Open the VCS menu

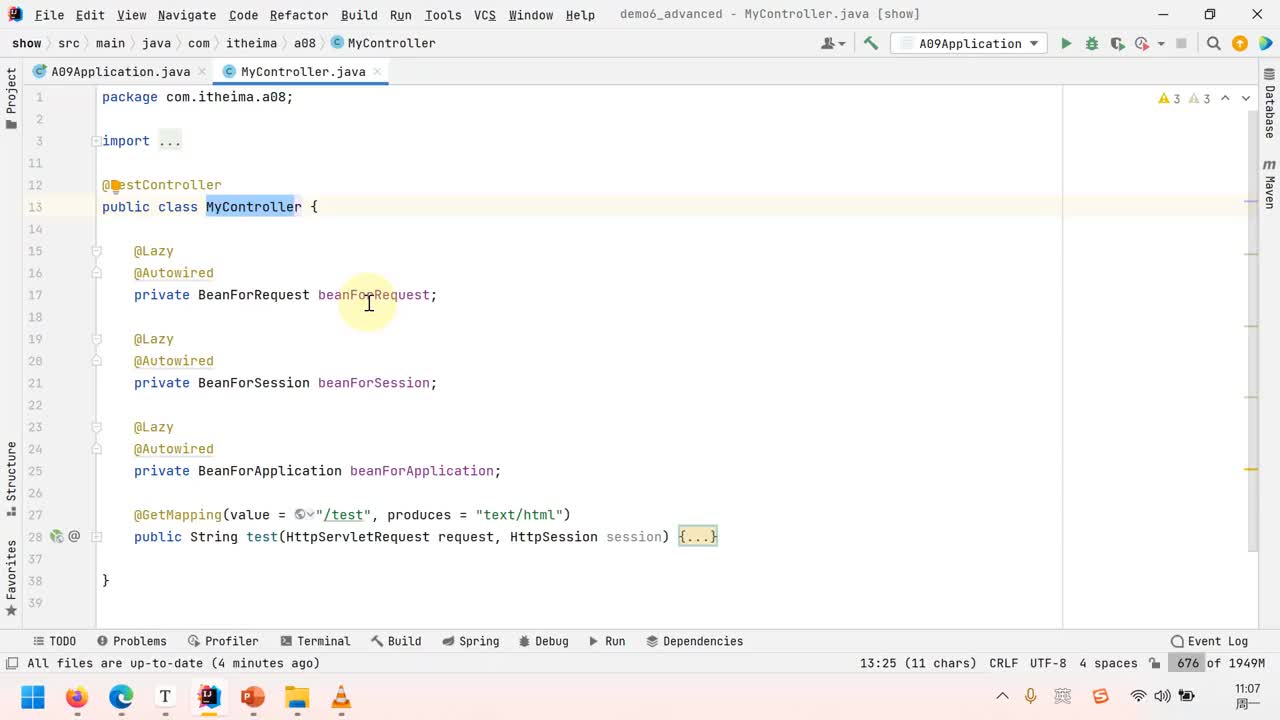pyautogui.click(x=485, y=15)
